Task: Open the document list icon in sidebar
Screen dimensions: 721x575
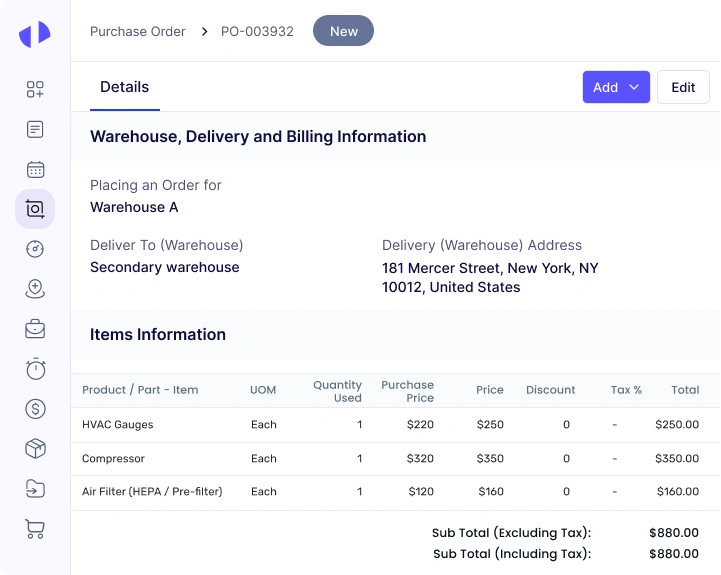Action: point(35,130)
